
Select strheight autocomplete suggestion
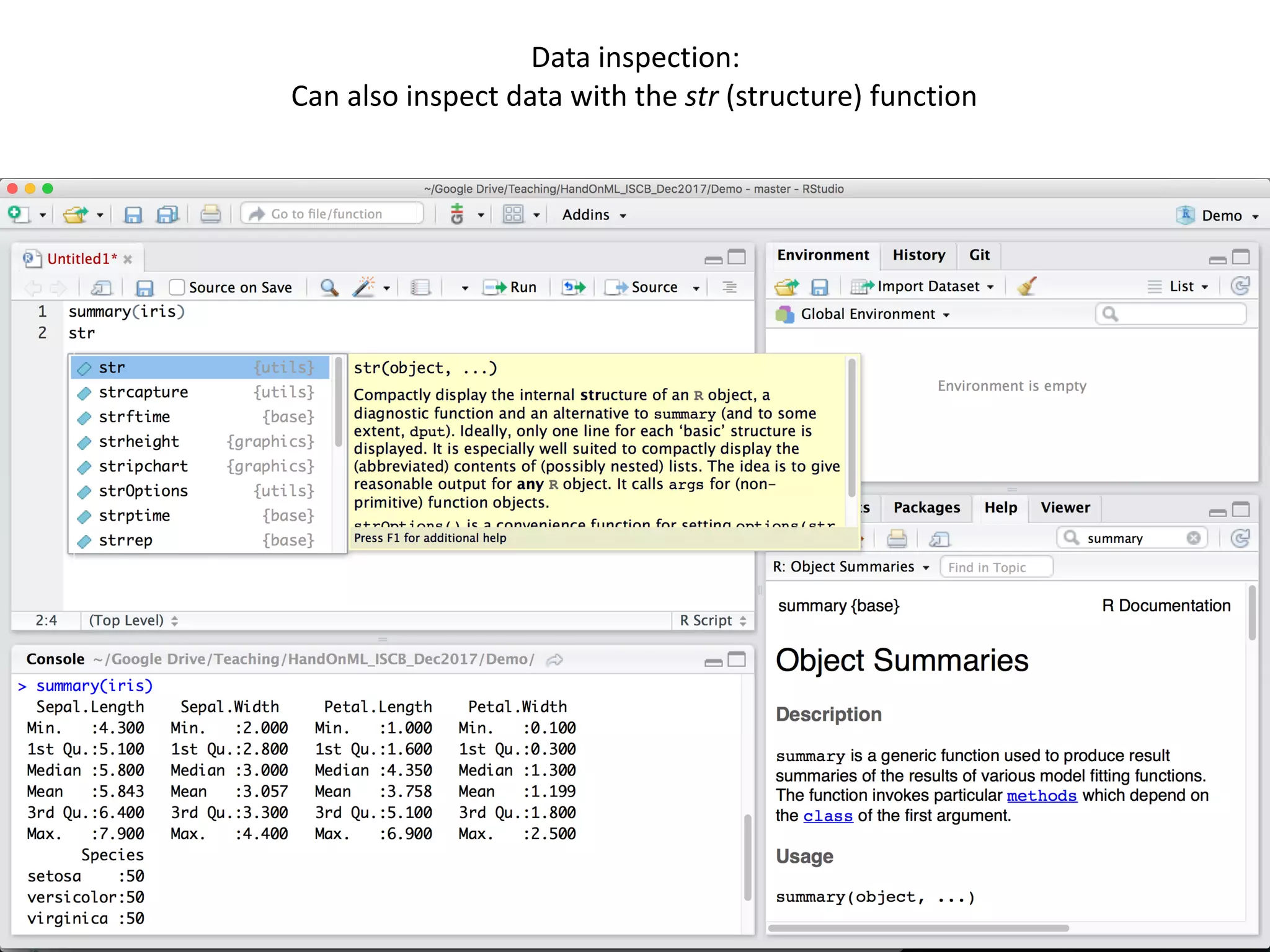tap(200, 442)
